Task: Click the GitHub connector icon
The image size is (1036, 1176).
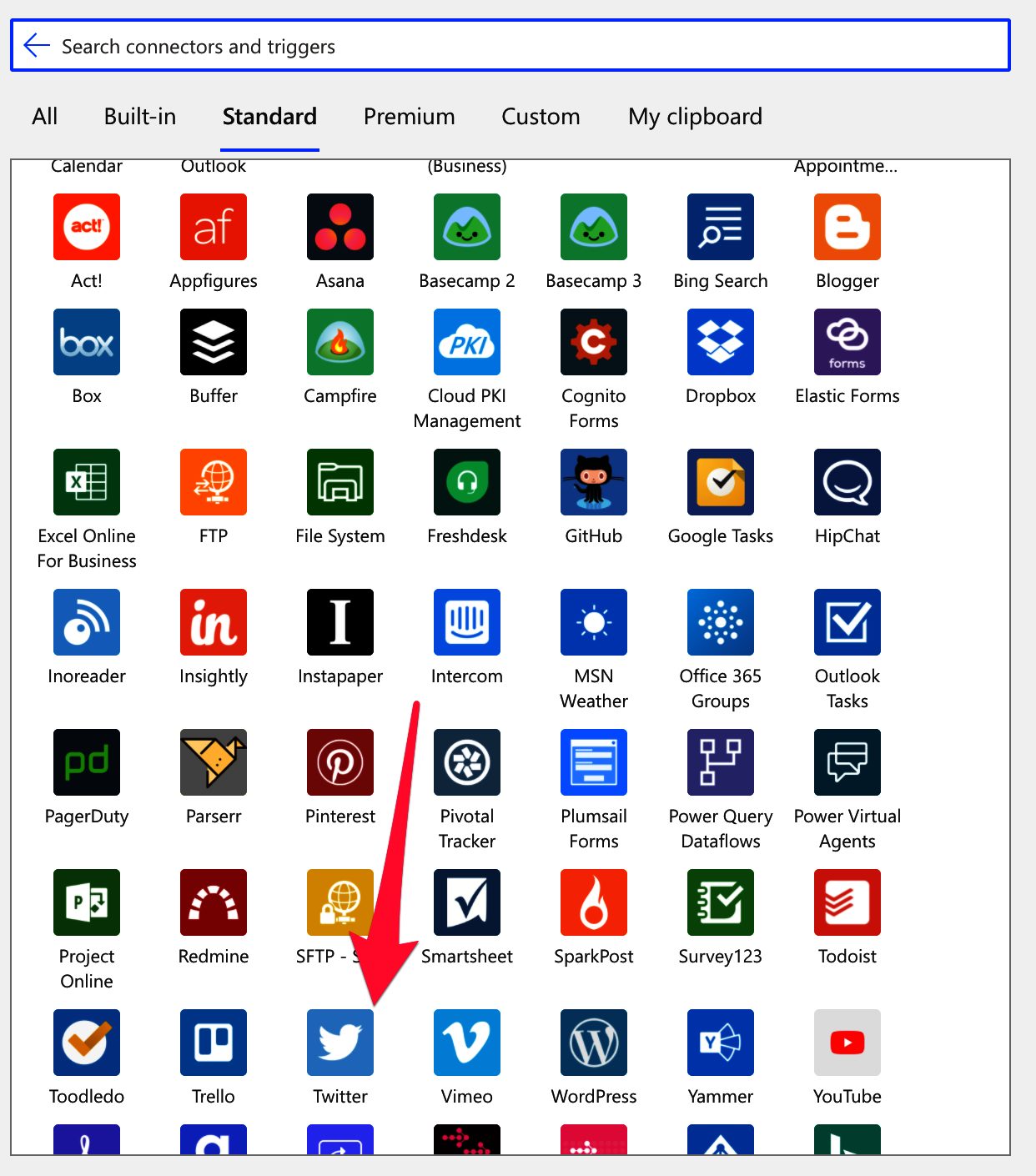Action: tap(594, 482)
